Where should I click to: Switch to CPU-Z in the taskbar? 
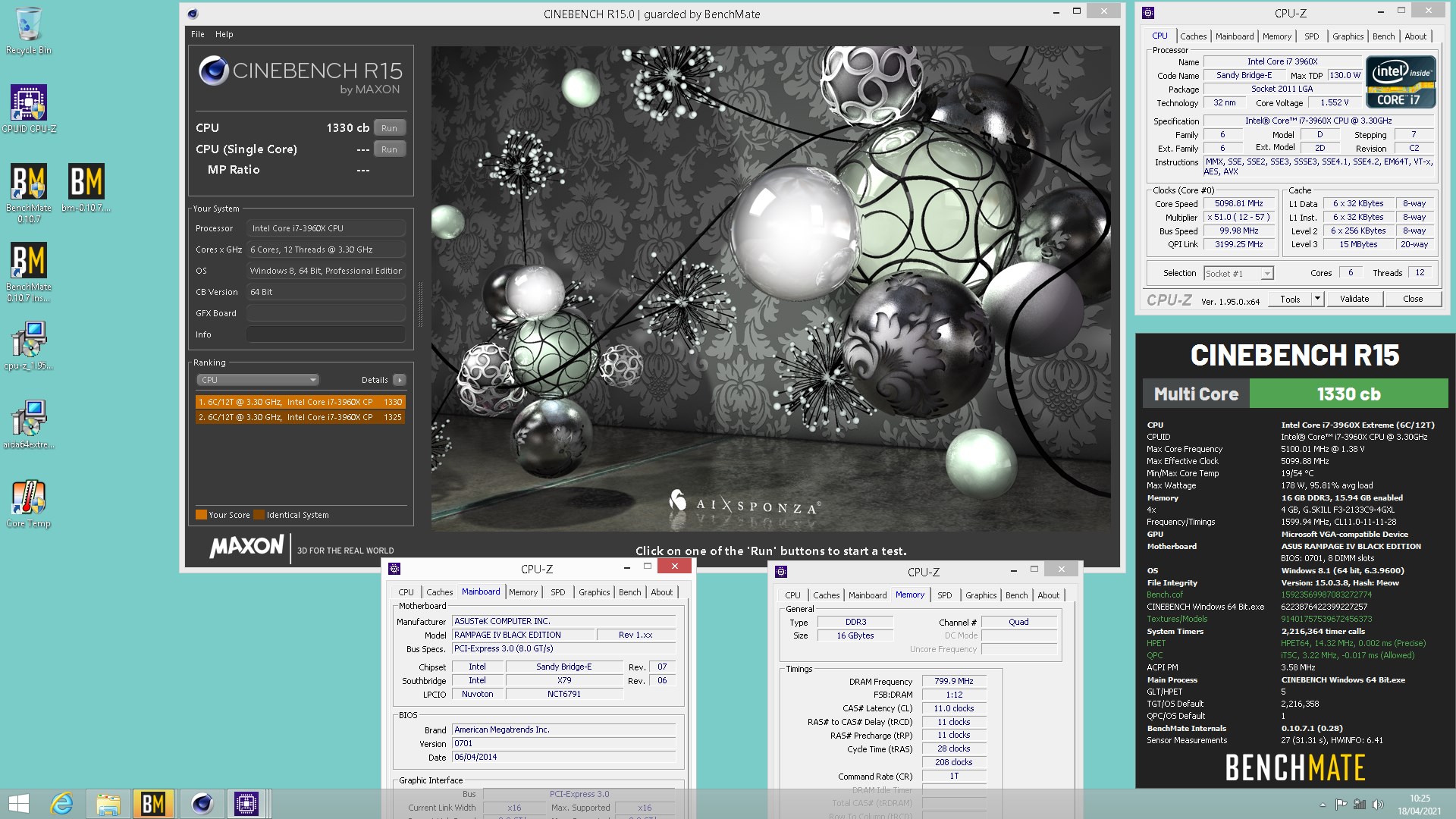[x=246, y=804]
